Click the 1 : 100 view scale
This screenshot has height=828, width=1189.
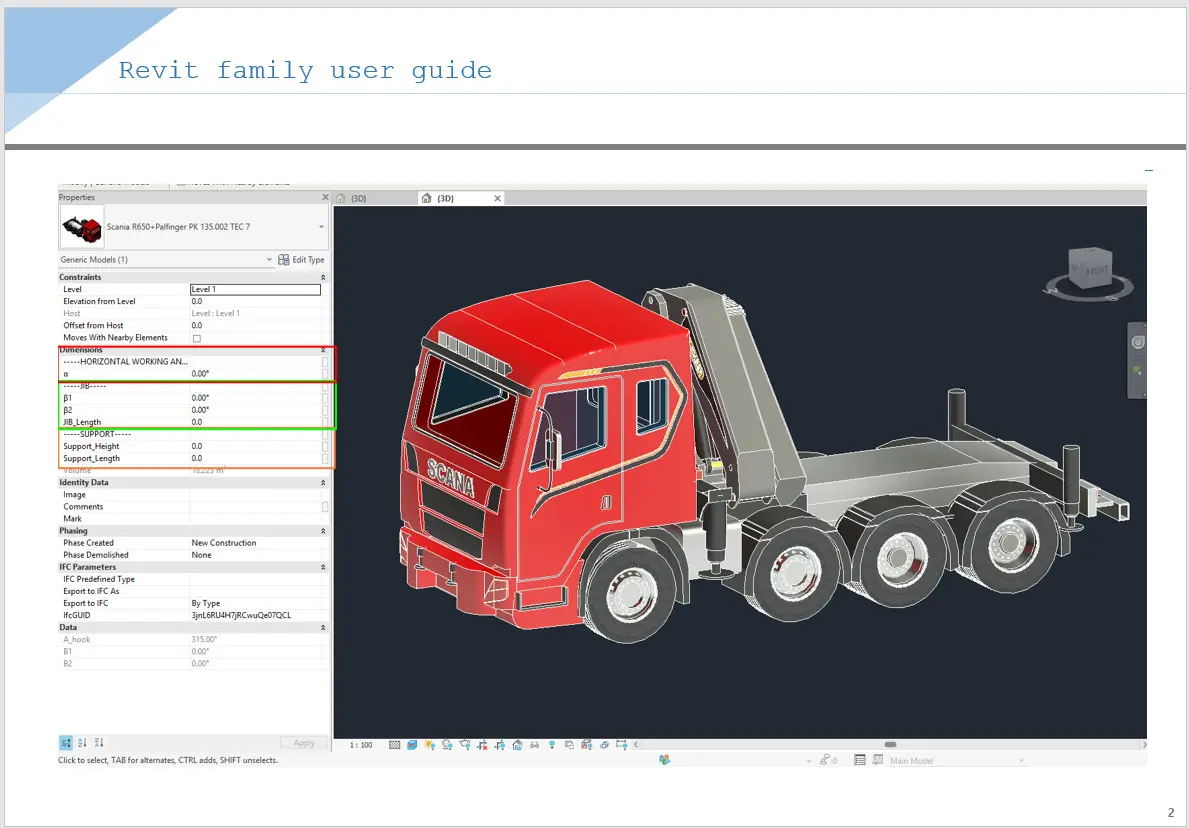point(361,745)
